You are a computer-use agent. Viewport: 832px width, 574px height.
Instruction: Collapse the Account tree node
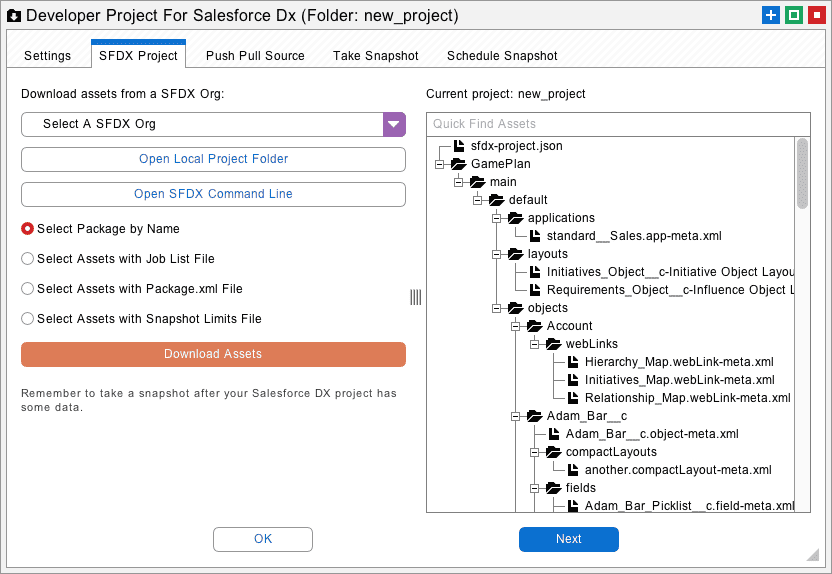(x=516, y=327)
